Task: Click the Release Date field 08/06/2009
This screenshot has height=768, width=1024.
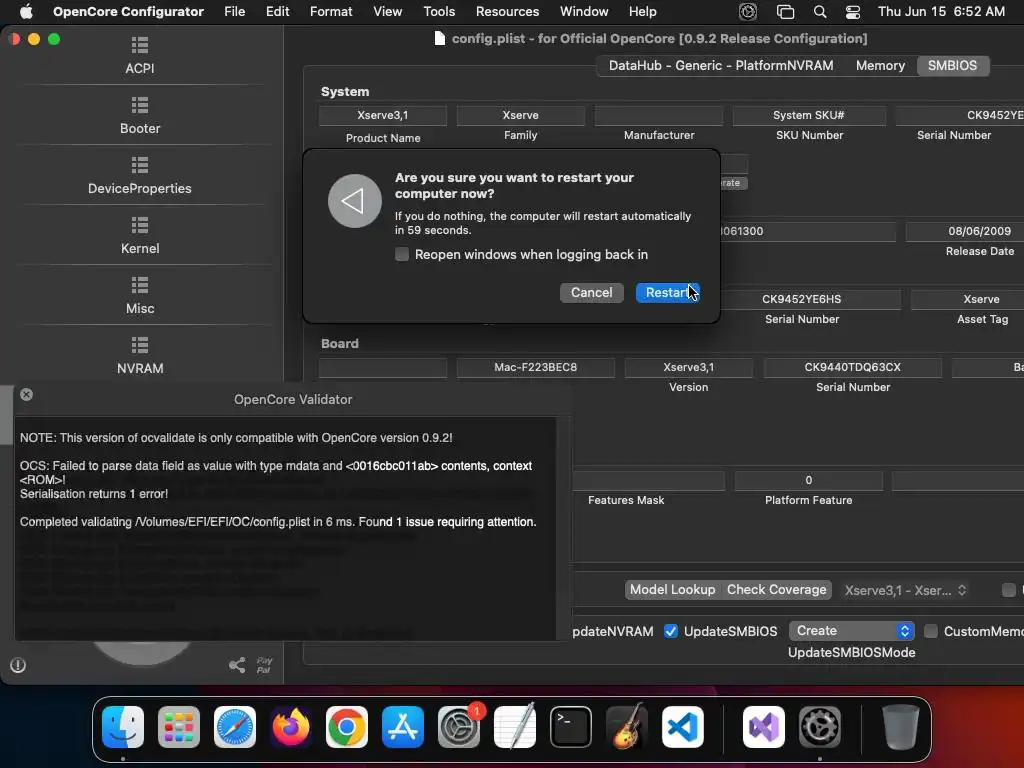Action: point(965,231)
